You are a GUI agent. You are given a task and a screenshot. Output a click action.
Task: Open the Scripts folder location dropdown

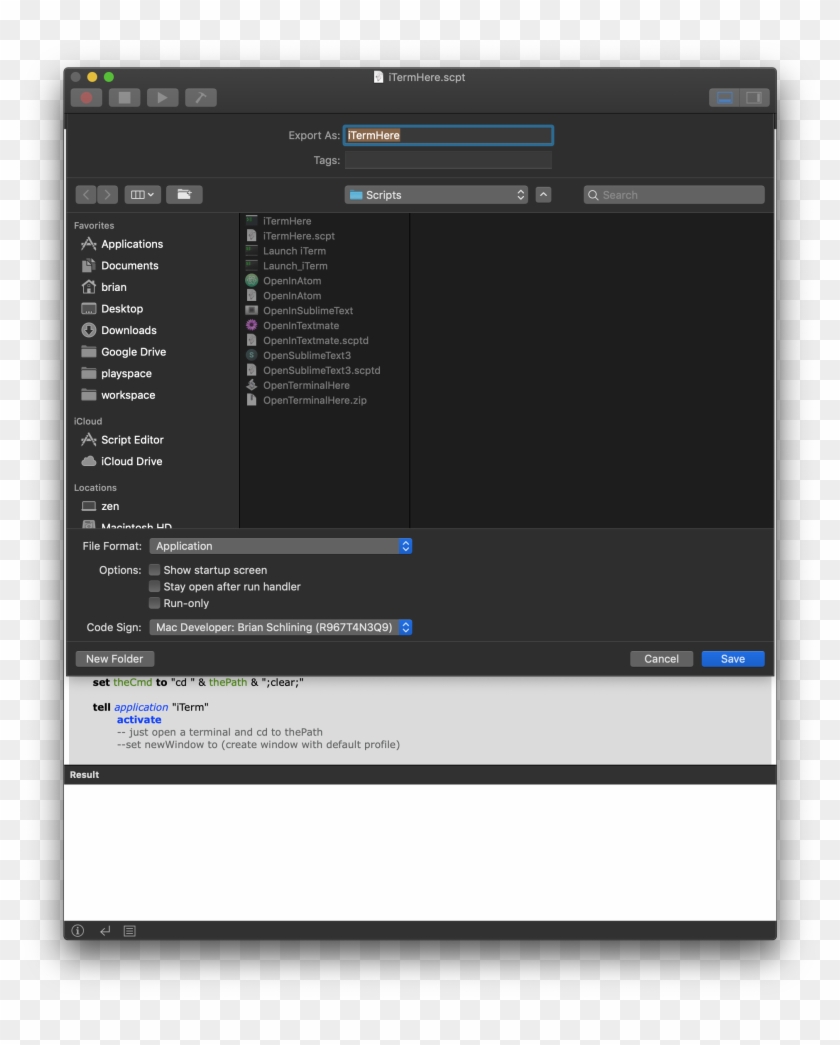pos(436,195)
